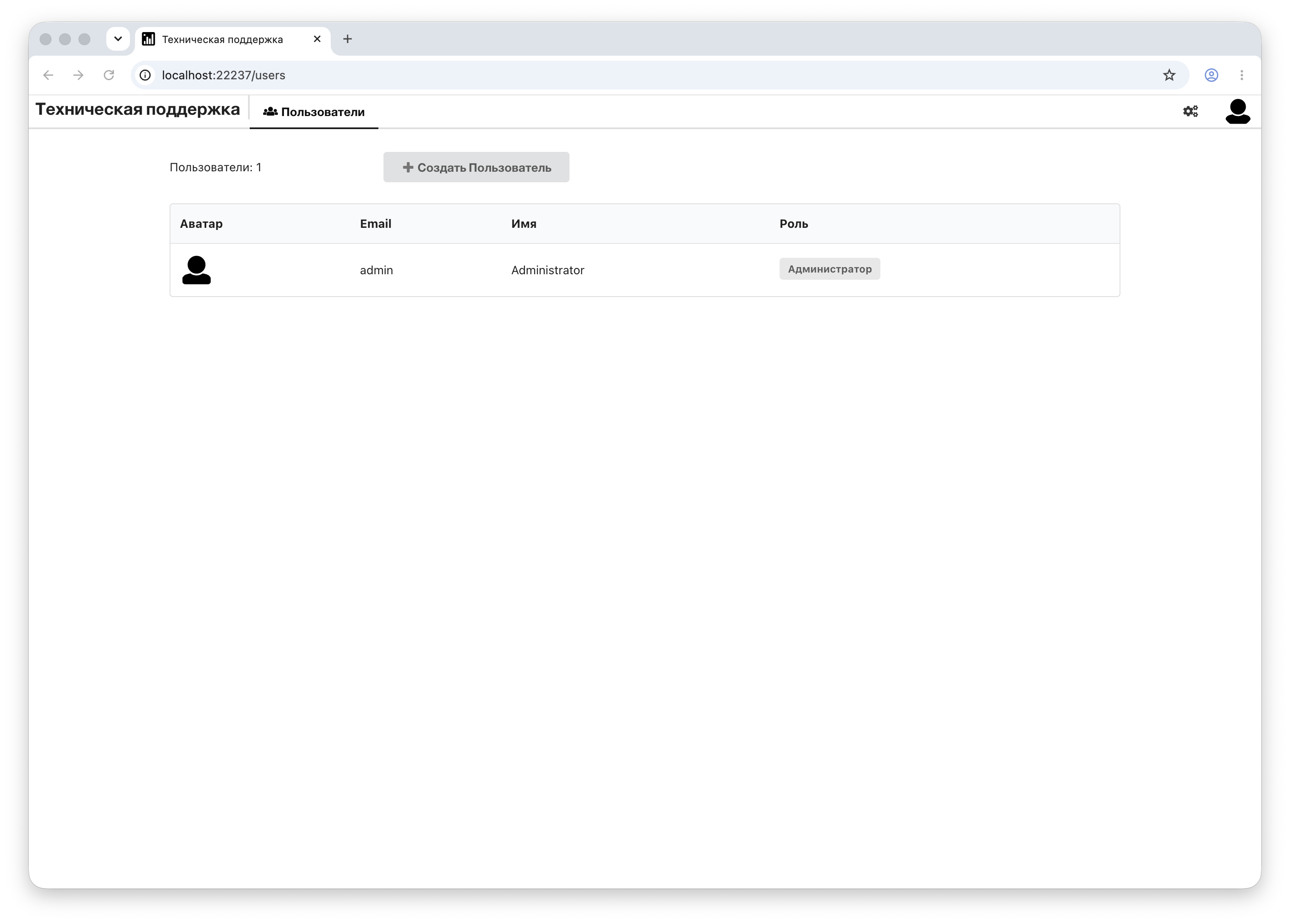The height and width of the screenshot is (924, 1290).
Task: Click the tab favicon chart icon
Action: point(148,39)
